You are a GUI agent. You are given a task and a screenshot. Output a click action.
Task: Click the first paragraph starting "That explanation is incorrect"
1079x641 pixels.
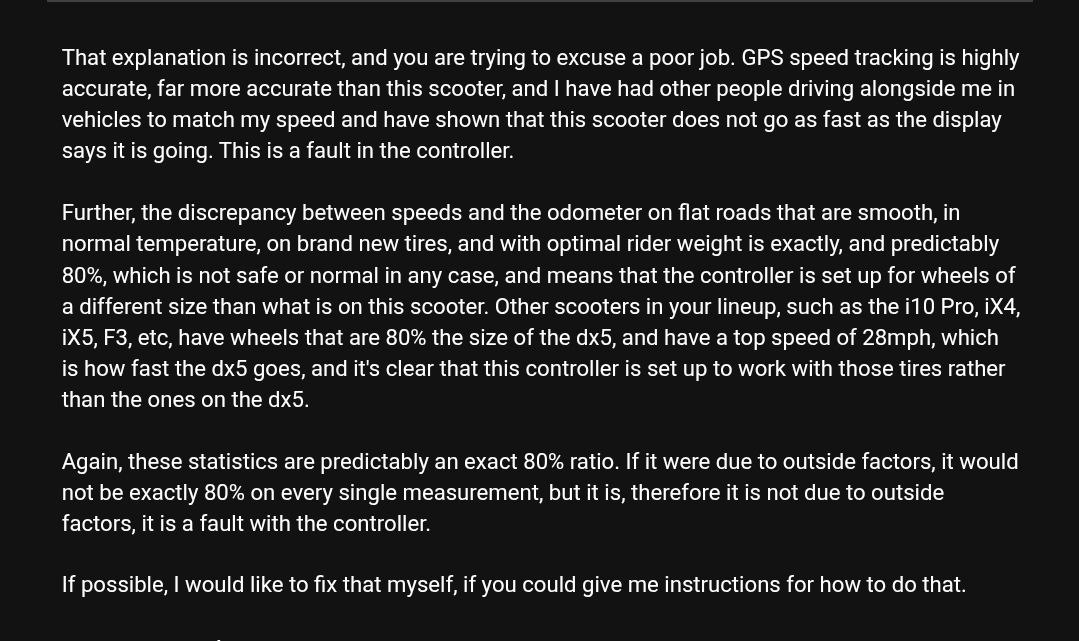click(540, 104)
